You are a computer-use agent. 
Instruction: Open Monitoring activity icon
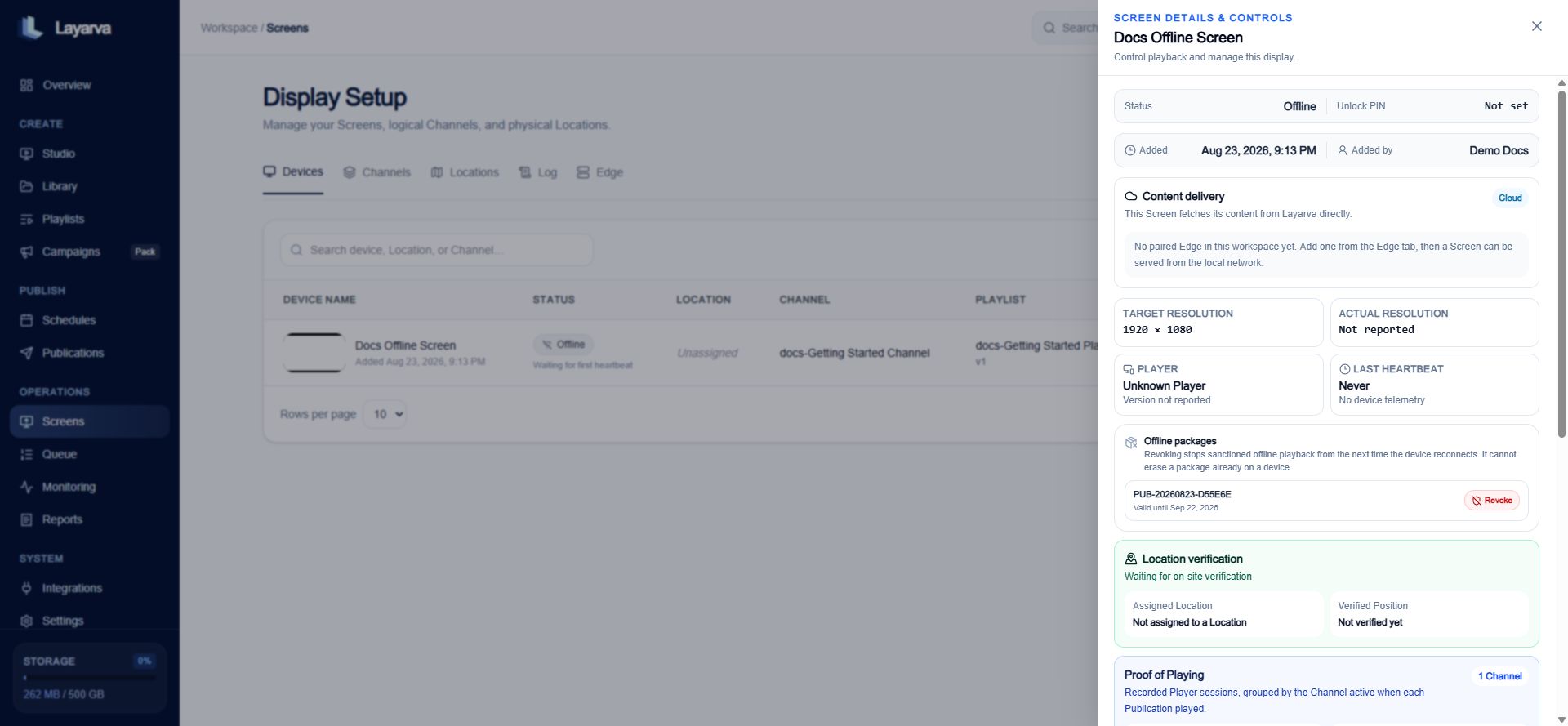[27, 487]
